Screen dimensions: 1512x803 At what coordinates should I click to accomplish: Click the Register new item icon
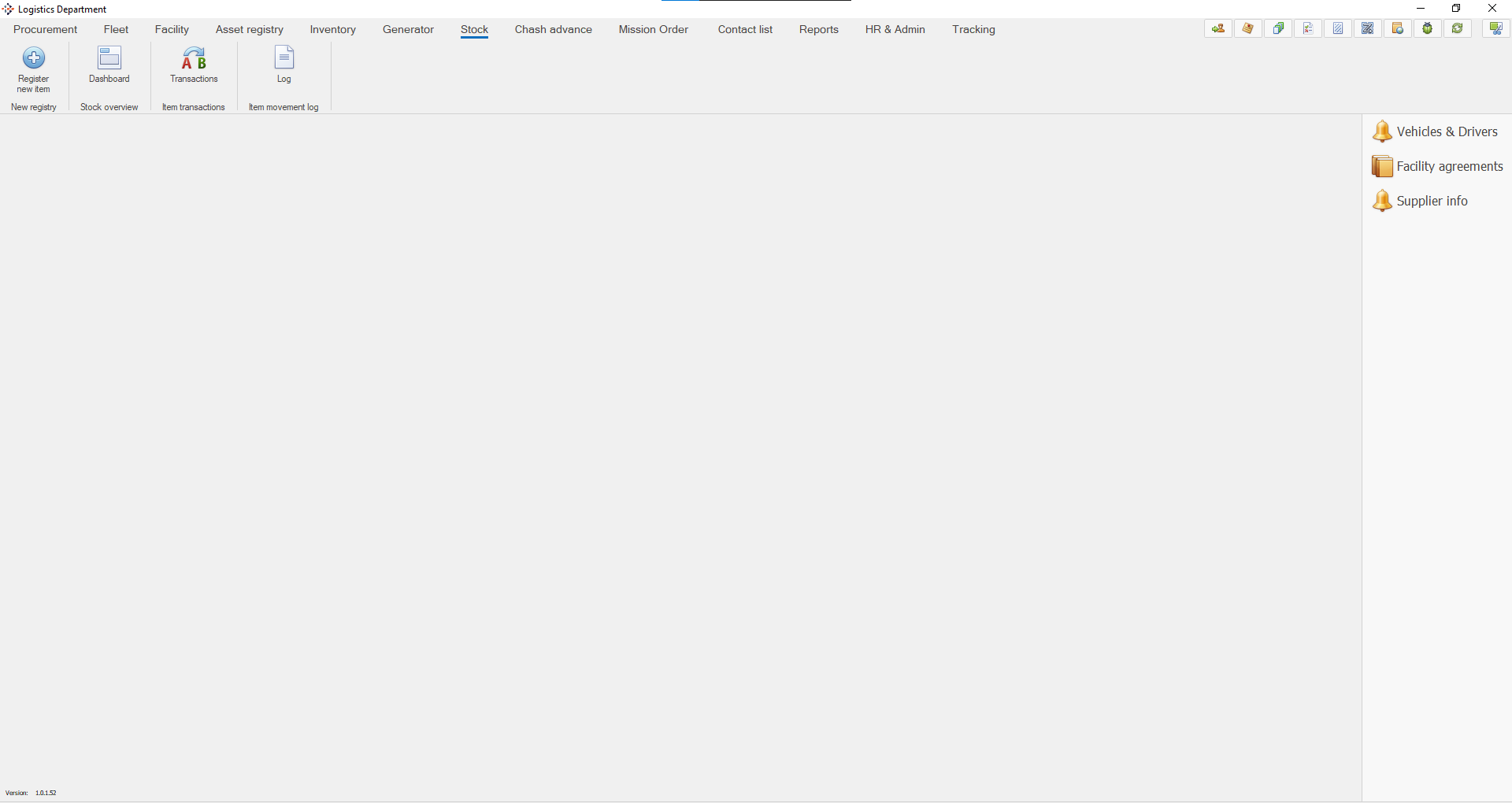pos(34,59)
